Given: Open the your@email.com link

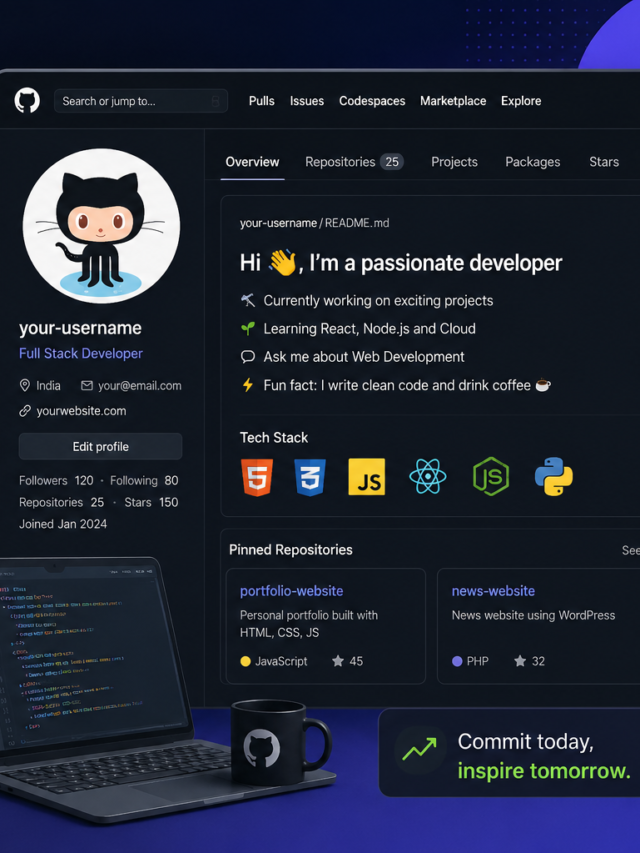Looking at the screenshot, I should click(x=140, y=386).
